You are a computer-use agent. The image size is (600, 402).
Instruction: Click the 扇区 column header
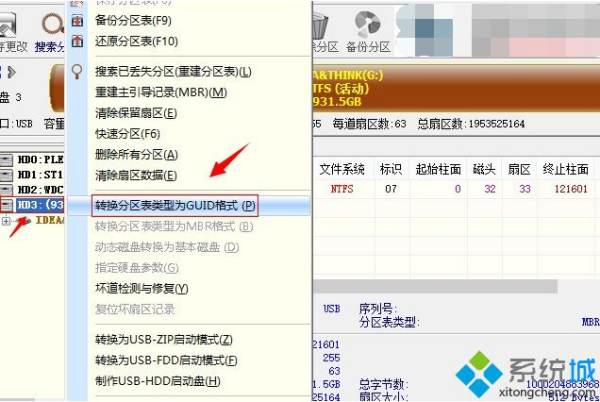click(x=519, y=169)
